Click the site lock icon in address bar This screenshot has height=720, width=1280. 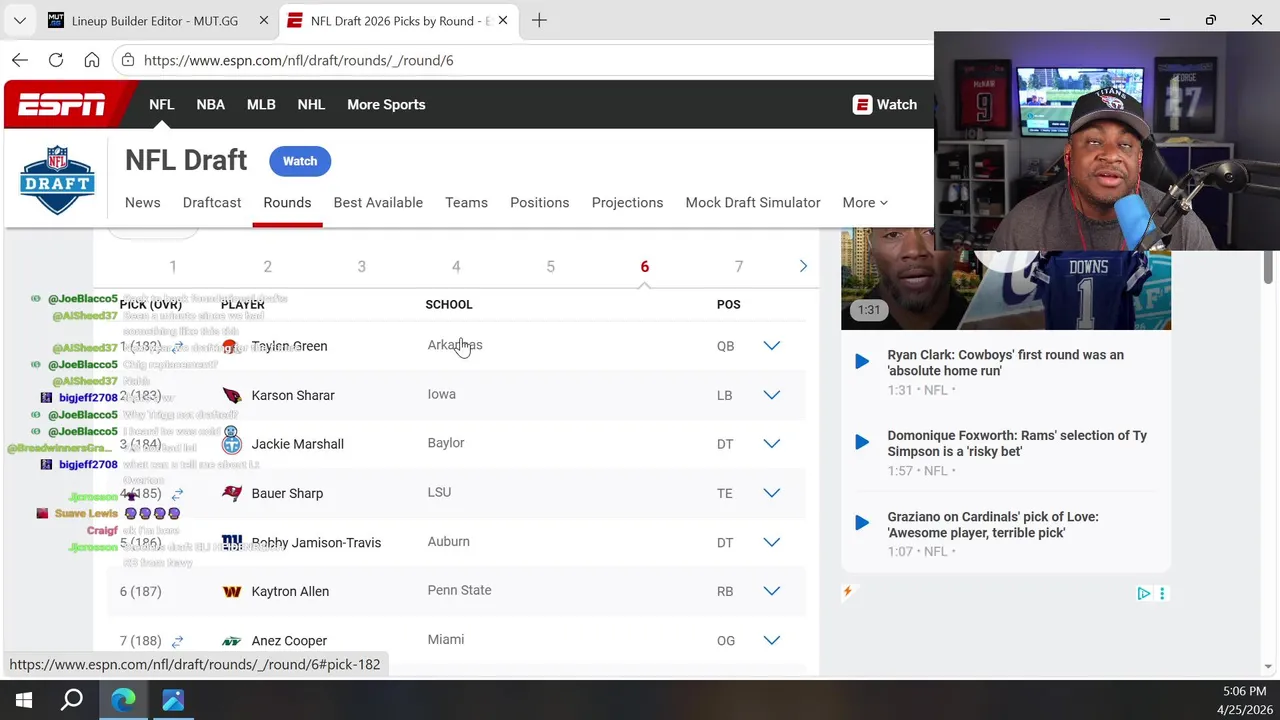128,60
